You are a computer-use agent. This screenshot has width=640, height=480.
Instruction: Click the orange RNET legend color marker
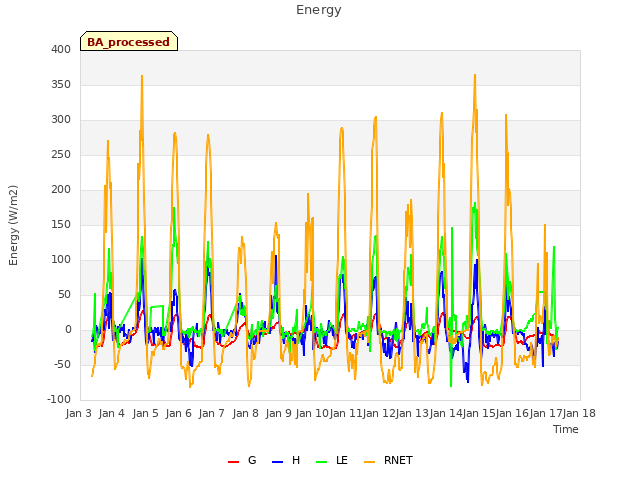click(369, 462)
